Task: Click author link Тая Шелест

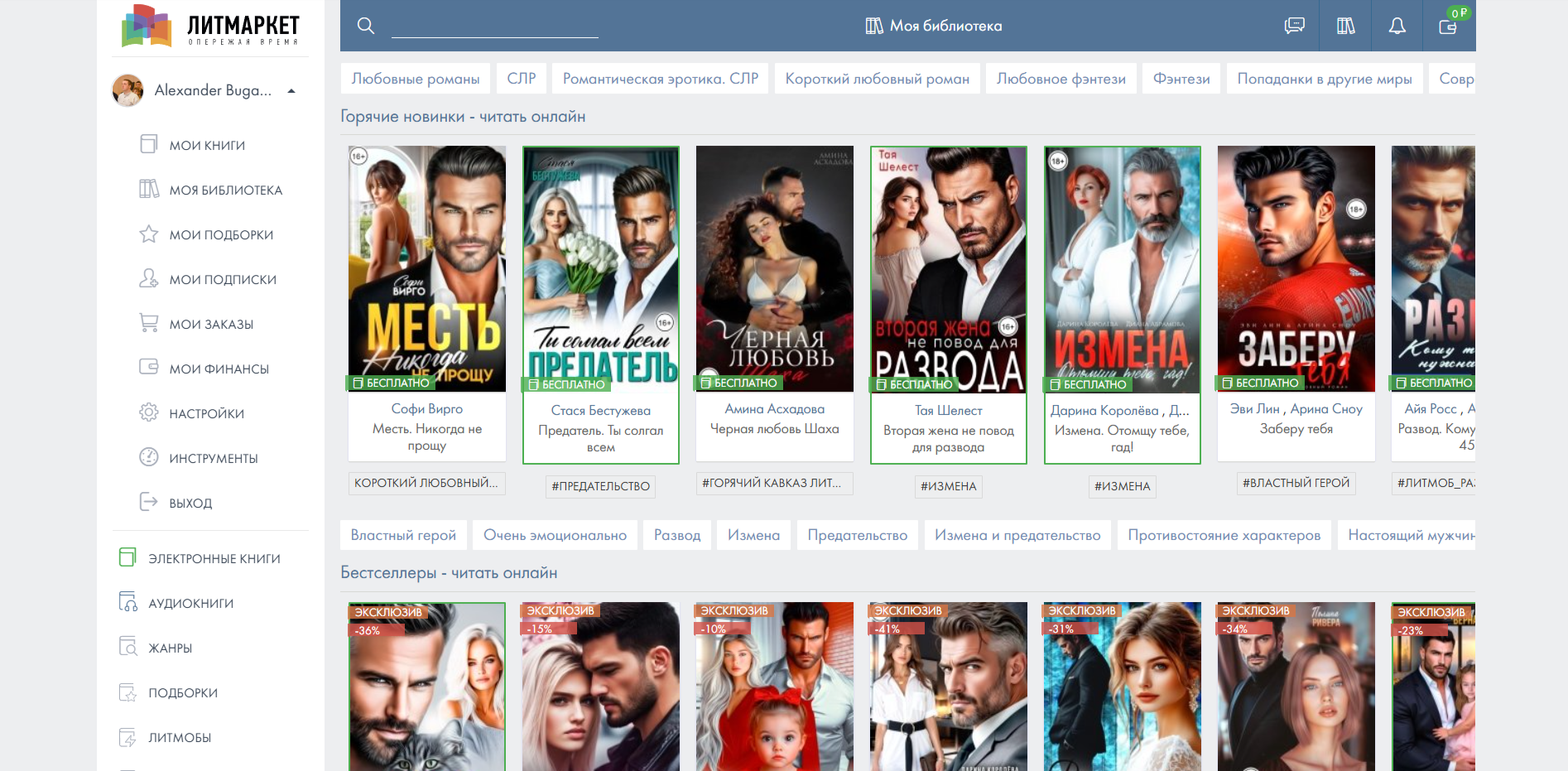Action: click(x=949, y=411)
